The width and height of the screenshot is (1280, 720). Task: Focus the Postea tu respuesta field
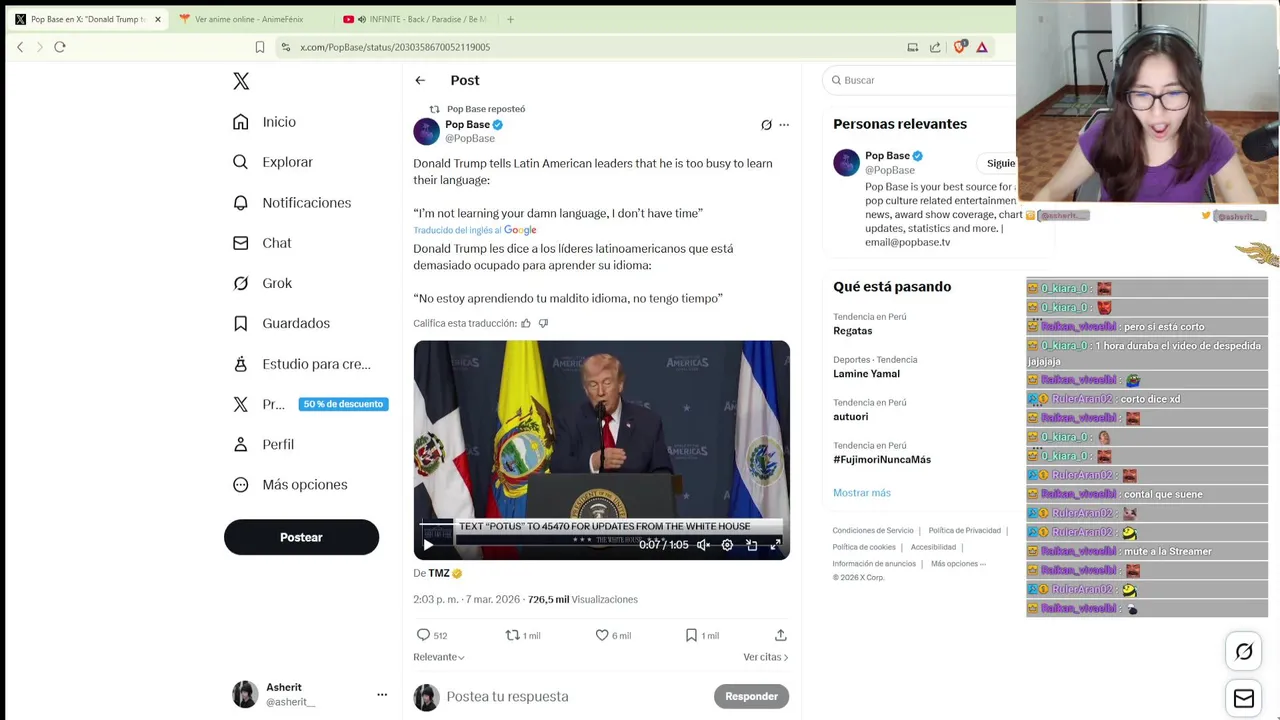[575, 696]
